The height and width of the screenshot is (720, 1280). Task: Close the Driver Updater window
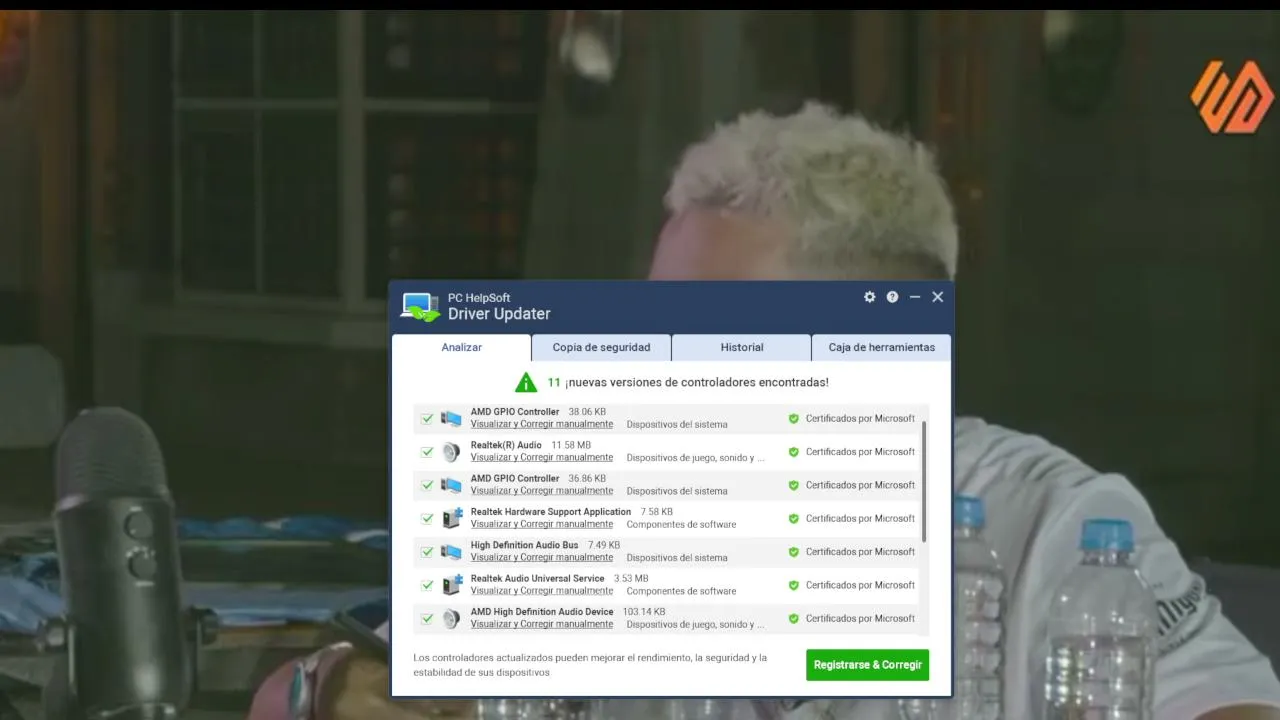tap(937, 297)
